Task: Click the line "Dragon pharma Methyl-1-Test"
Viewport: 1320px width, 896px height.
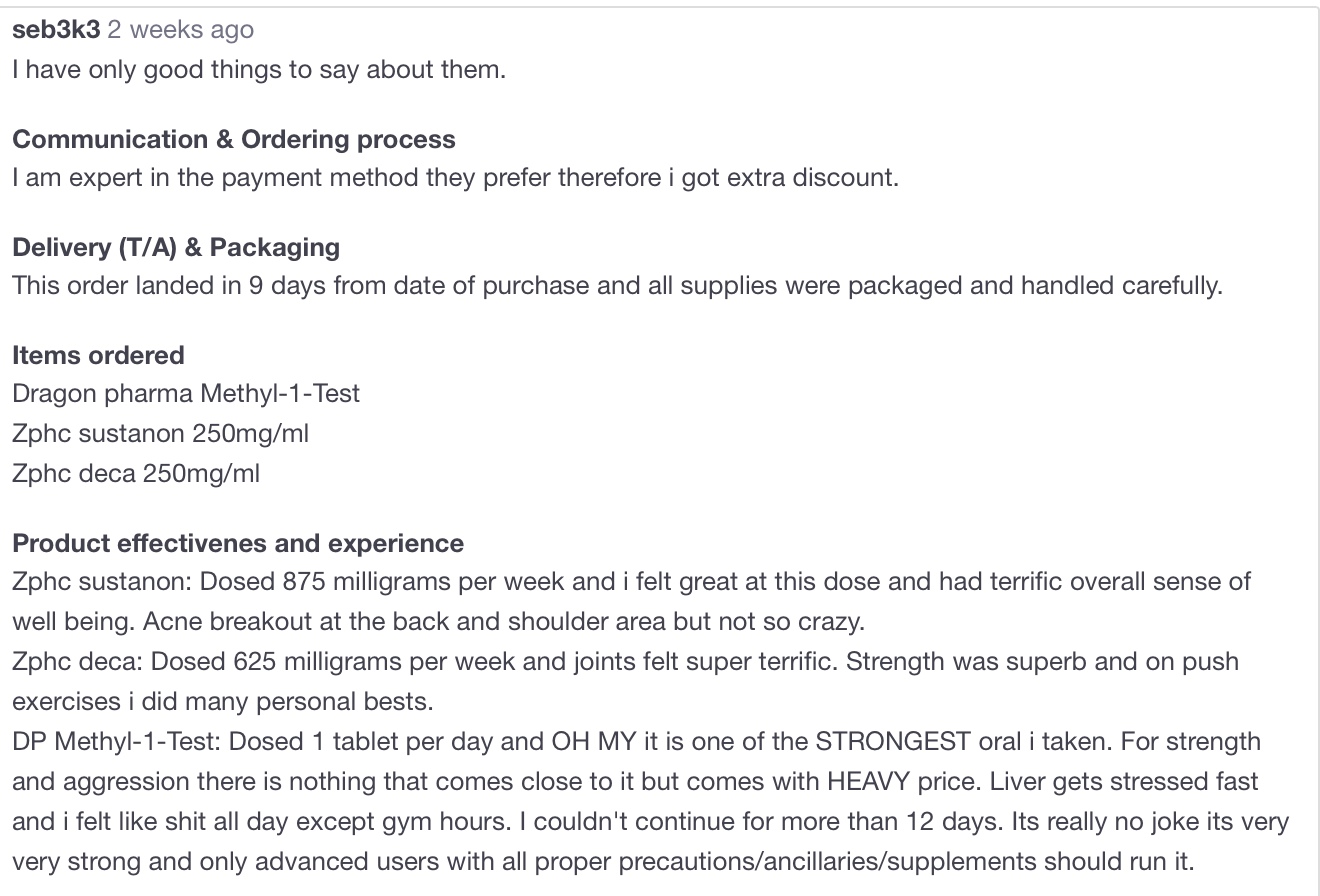Action: 186,393
